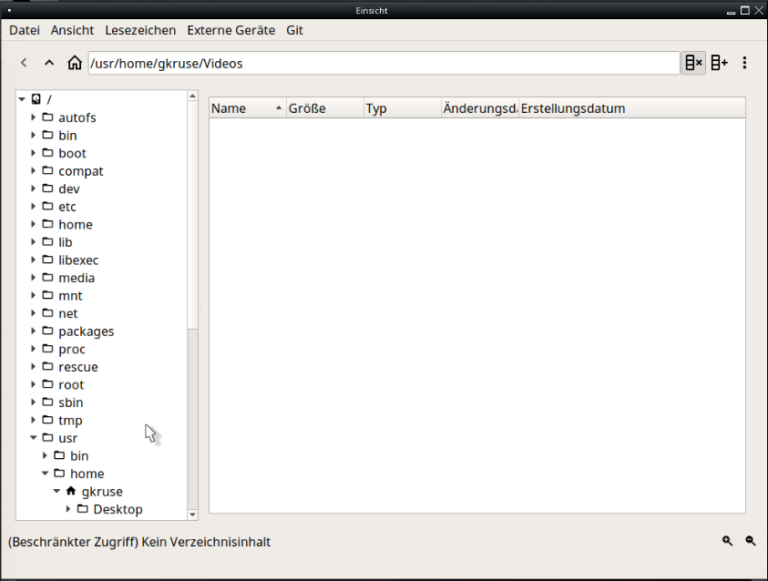Click the tree scrollbar up arrow
The height and width of the screenshot is (581, 768).
pos(192,96)
